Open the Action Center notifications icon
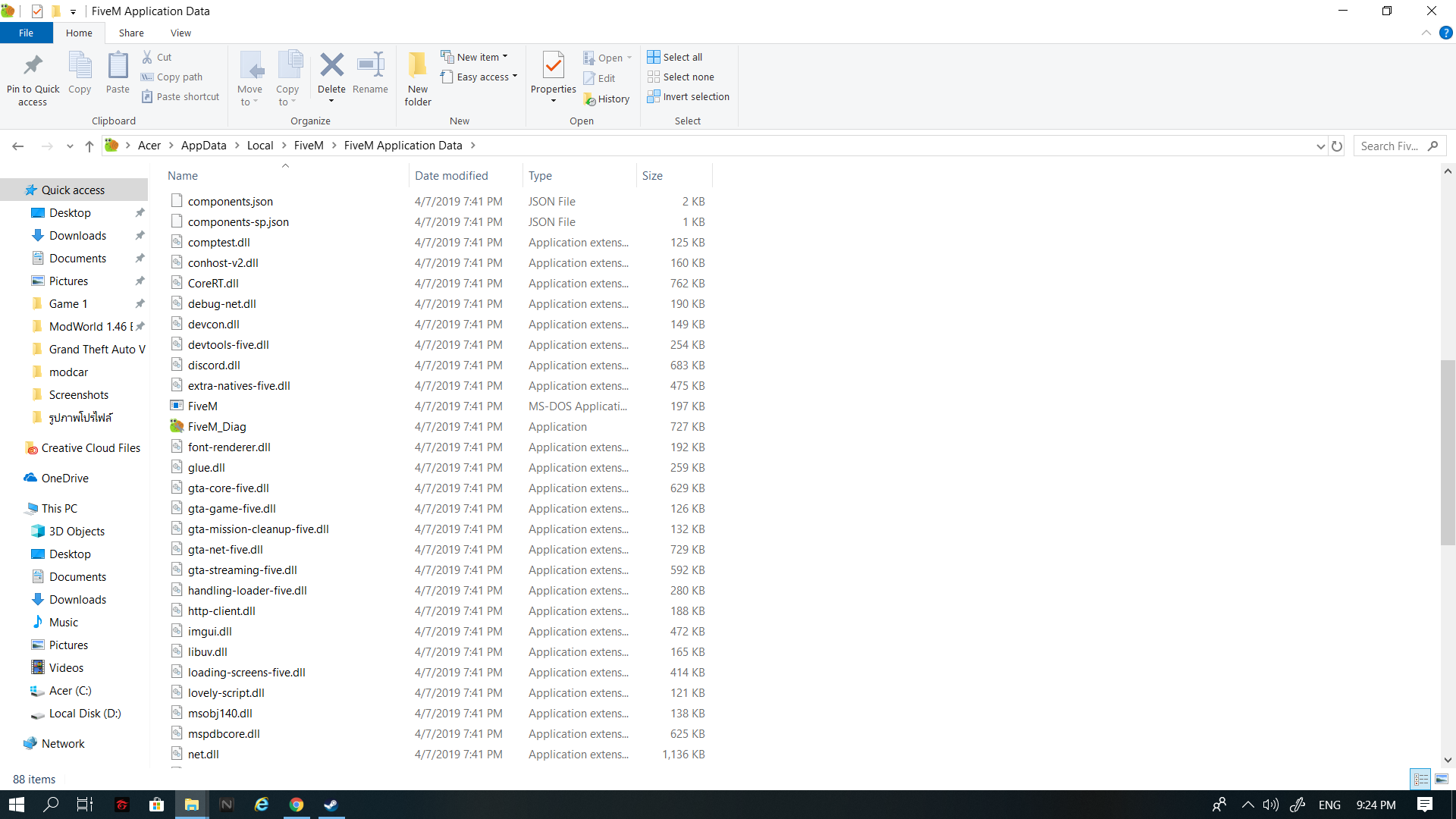 (1425, 805)
